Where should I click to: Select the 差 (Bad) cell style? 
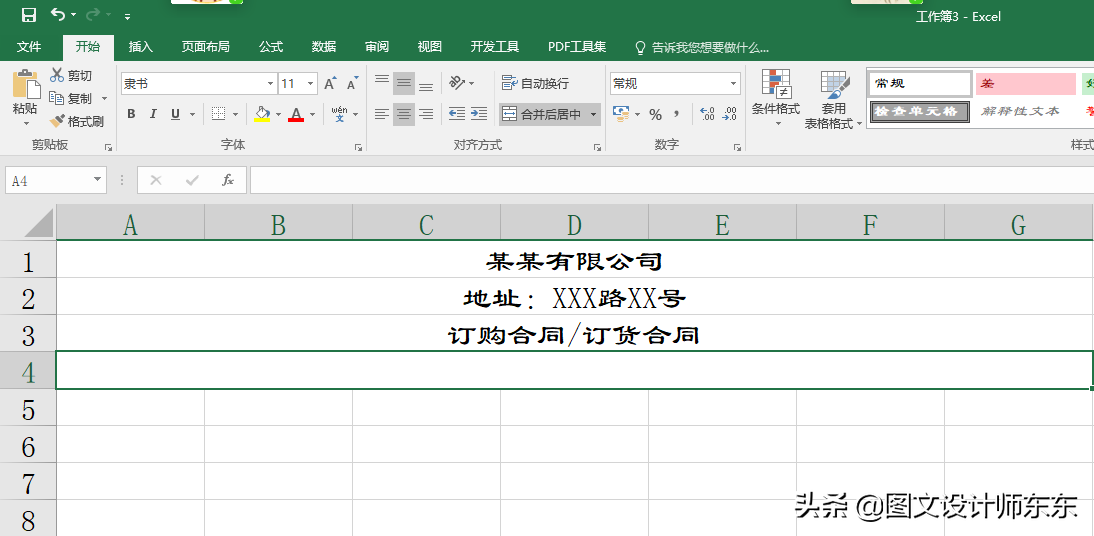pos(1026,84)
